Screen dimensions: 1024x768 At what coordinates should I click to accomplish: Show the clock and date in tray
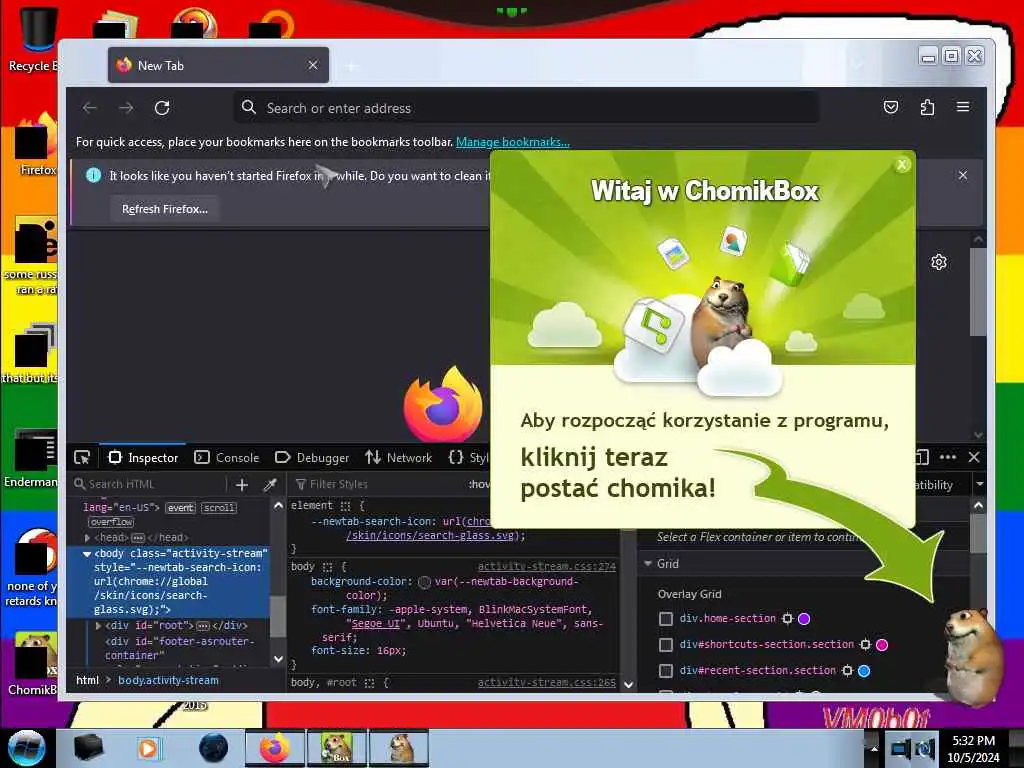pos(973,749)
